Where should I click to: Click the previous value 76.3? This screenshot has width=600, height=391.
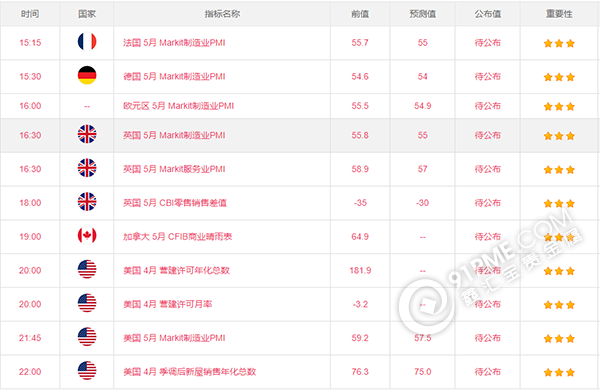(x=360, y=371)
